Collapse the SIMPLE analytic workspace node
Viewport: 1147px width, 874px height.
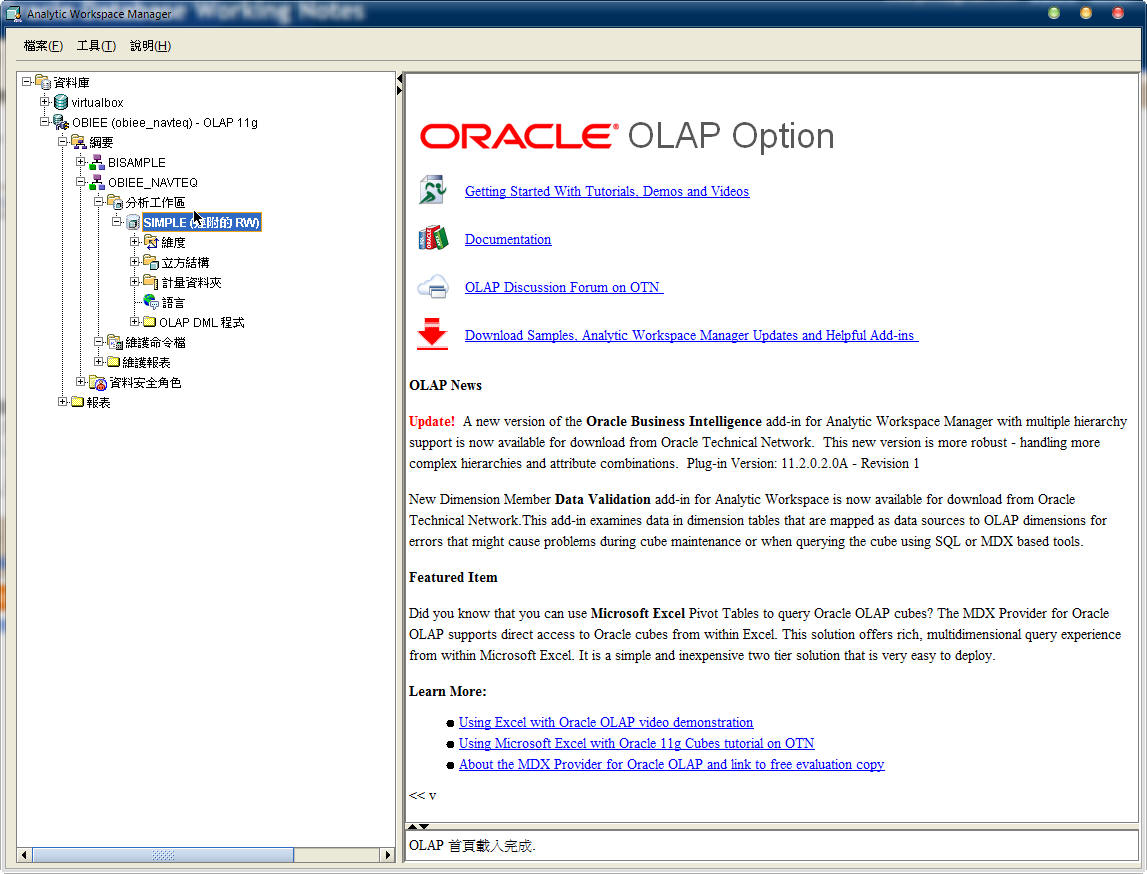click(x=116, y=221)
